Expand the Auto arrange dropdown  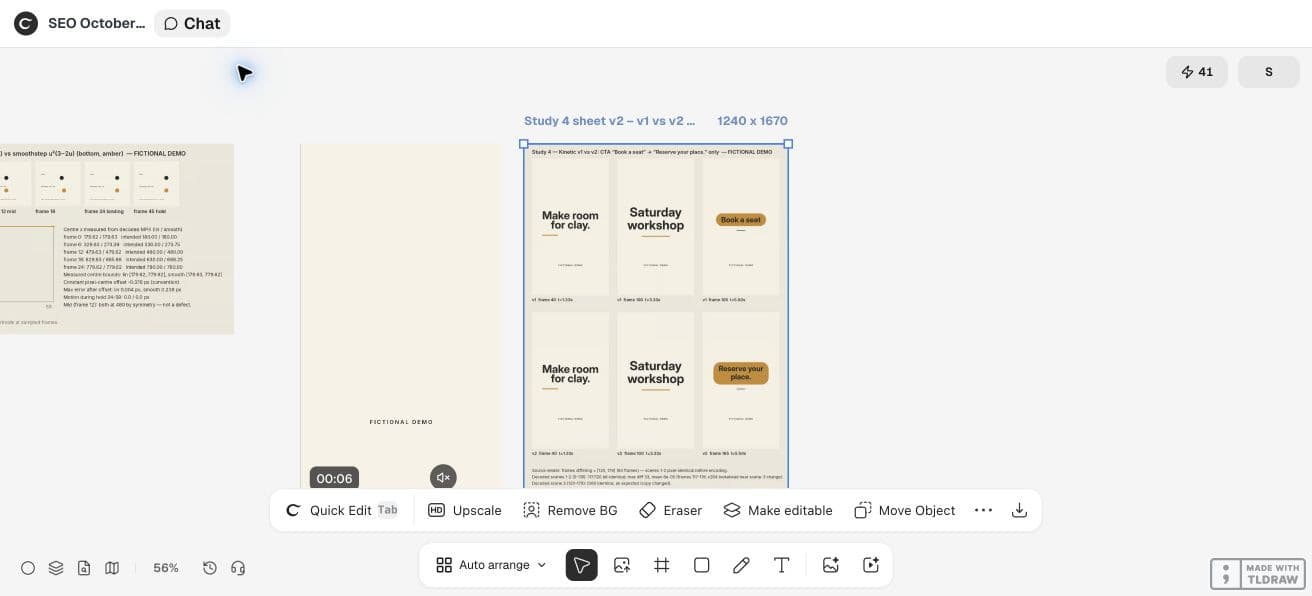click(x=492, y=565)
